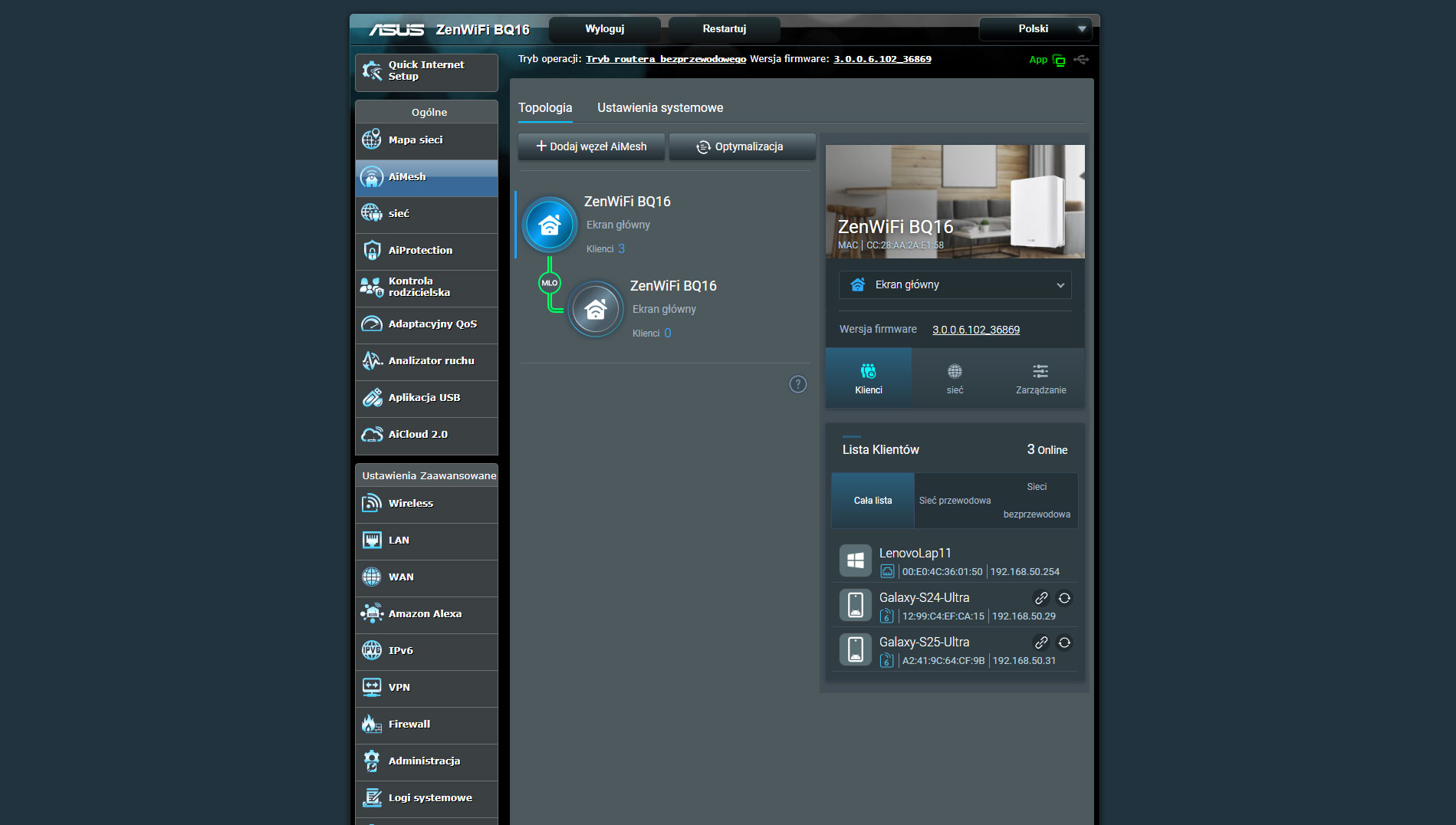The height and width of the screenshot is (825, 1456).
Task: Click the link icon for Galaxy-S25-Ultra
Action: (x=1041, y=643)
